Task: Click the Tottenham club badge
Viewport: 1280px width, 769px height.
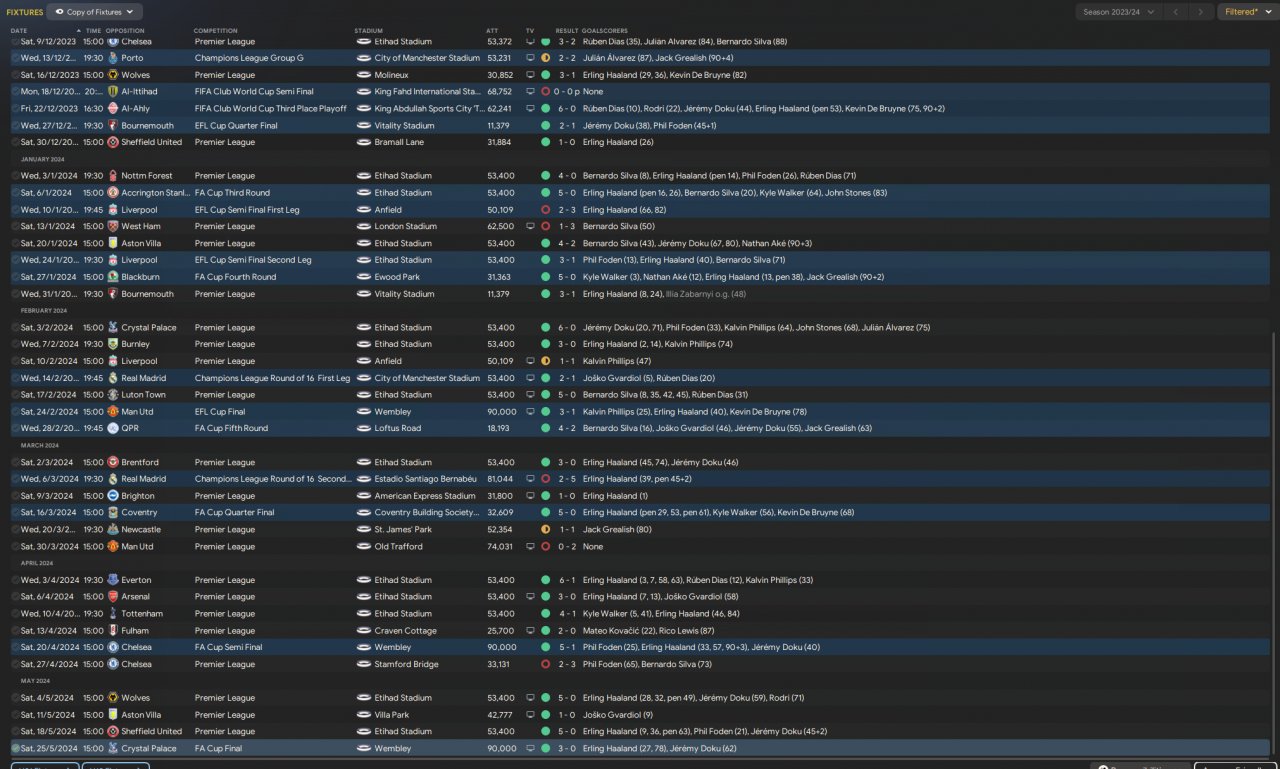Action: (113, 614)
